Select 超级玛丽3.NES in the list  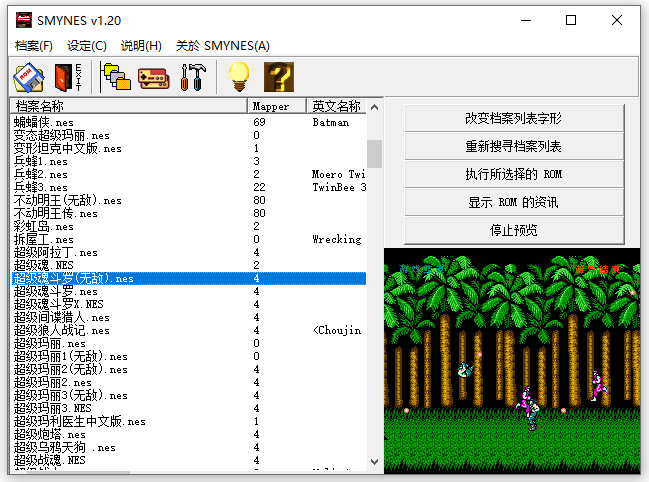[x=53, y=408]
